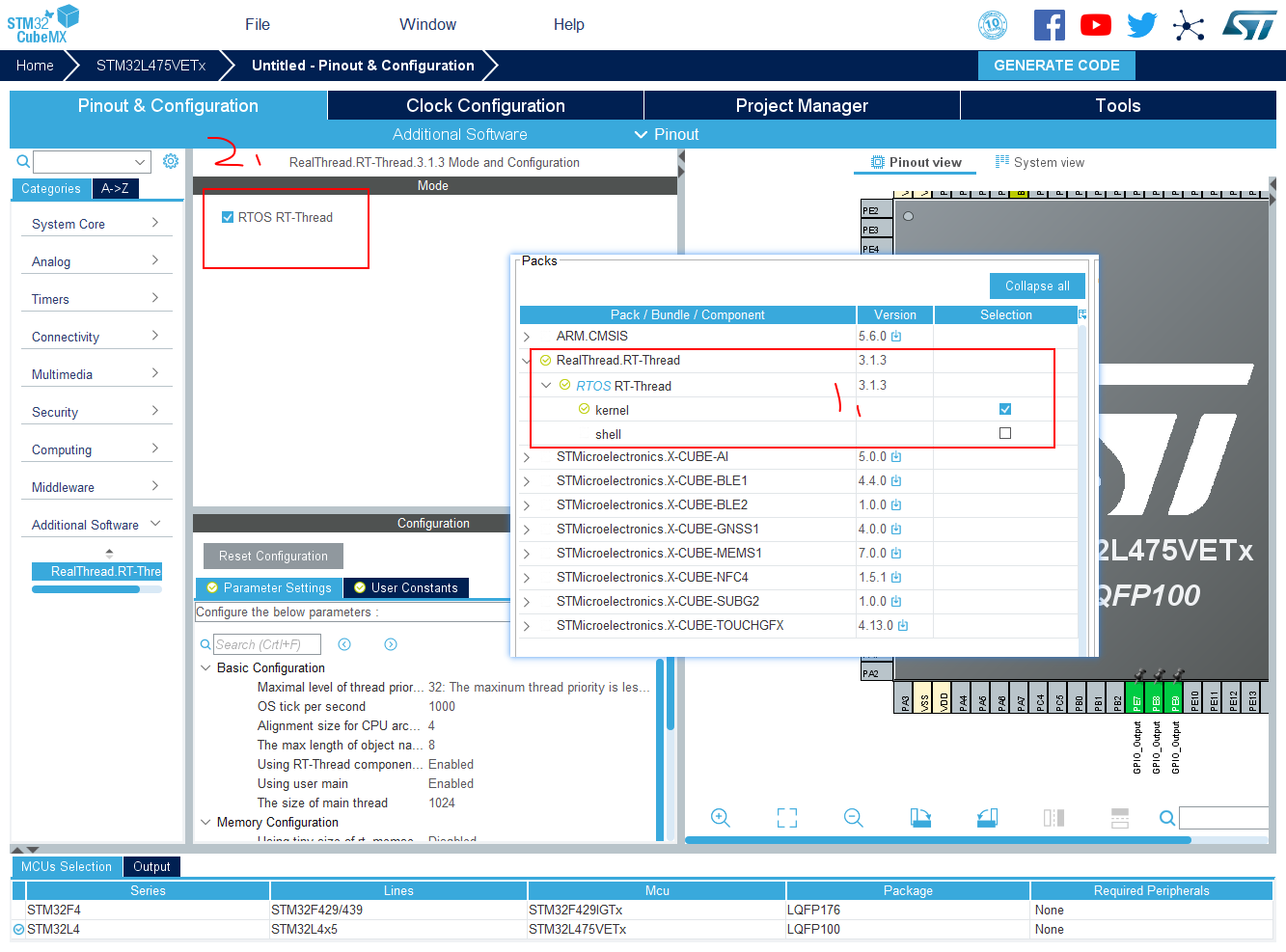Click the parameter search field
1286x952 pixels.
(266, 644)
